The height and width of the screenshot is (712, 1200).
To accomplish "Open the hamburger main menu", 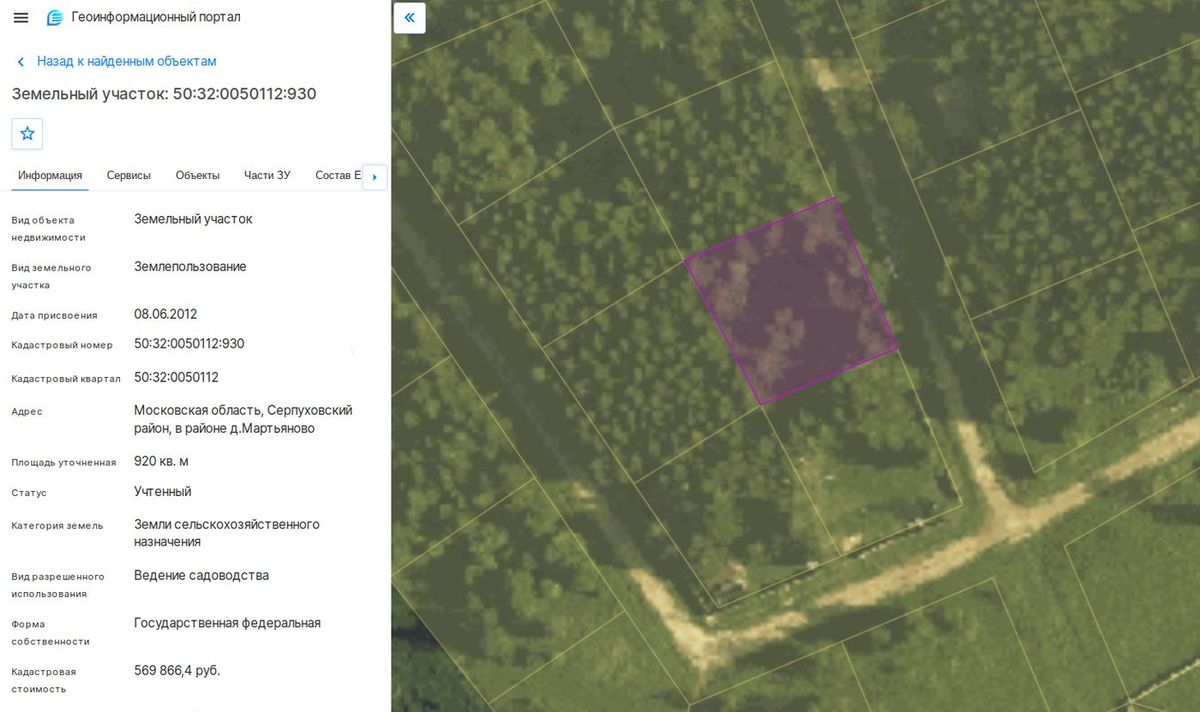I will coord(21,17).
